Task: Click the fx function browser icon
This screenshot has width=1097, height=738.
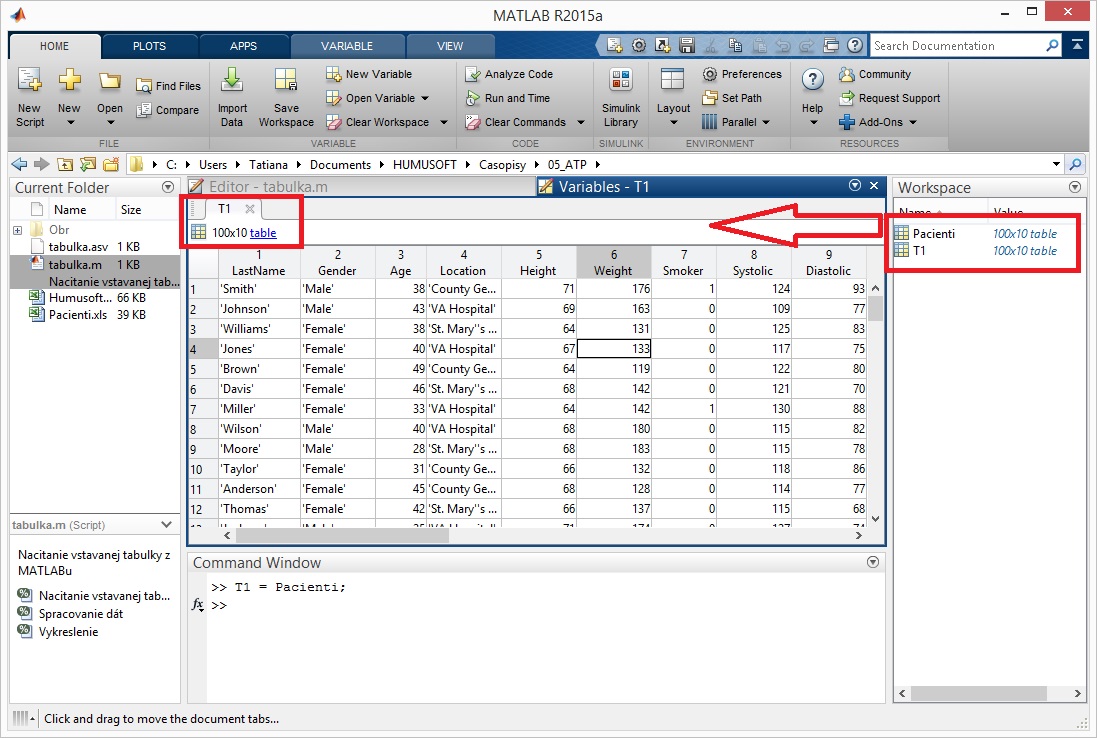Action: 198,604
